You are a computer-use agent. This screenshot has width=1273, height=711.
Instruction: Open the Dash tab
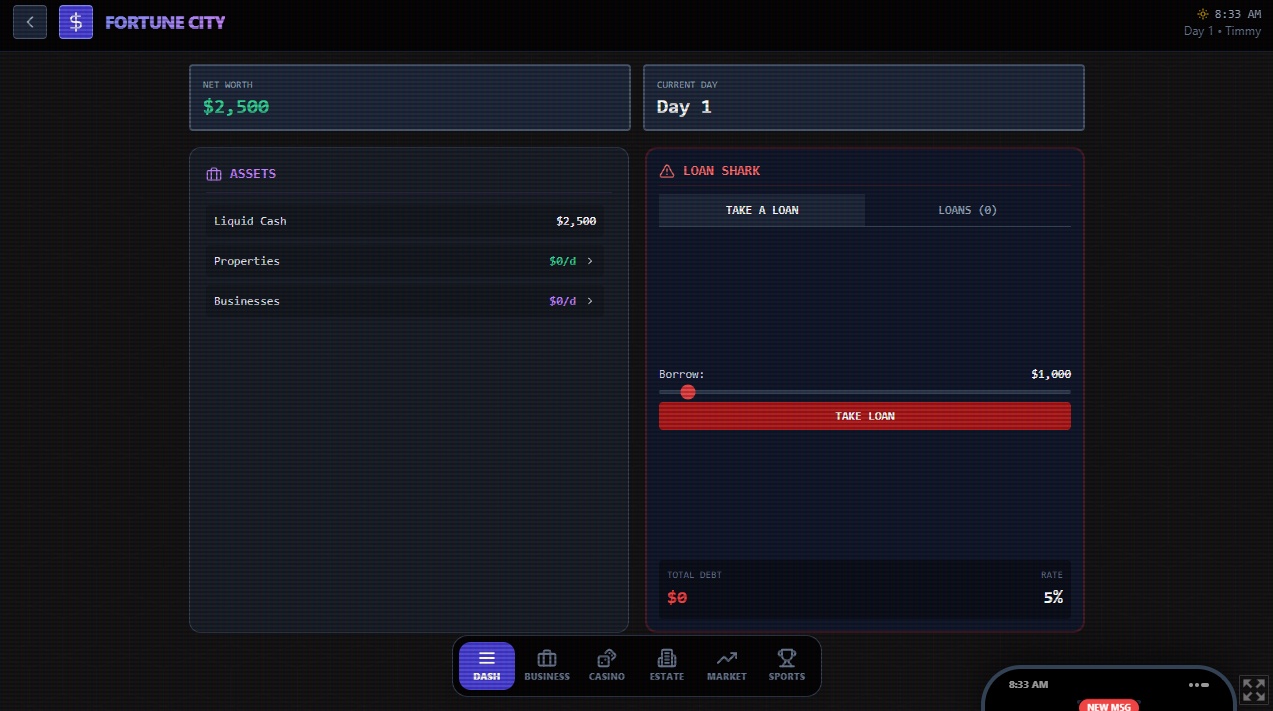487,666
